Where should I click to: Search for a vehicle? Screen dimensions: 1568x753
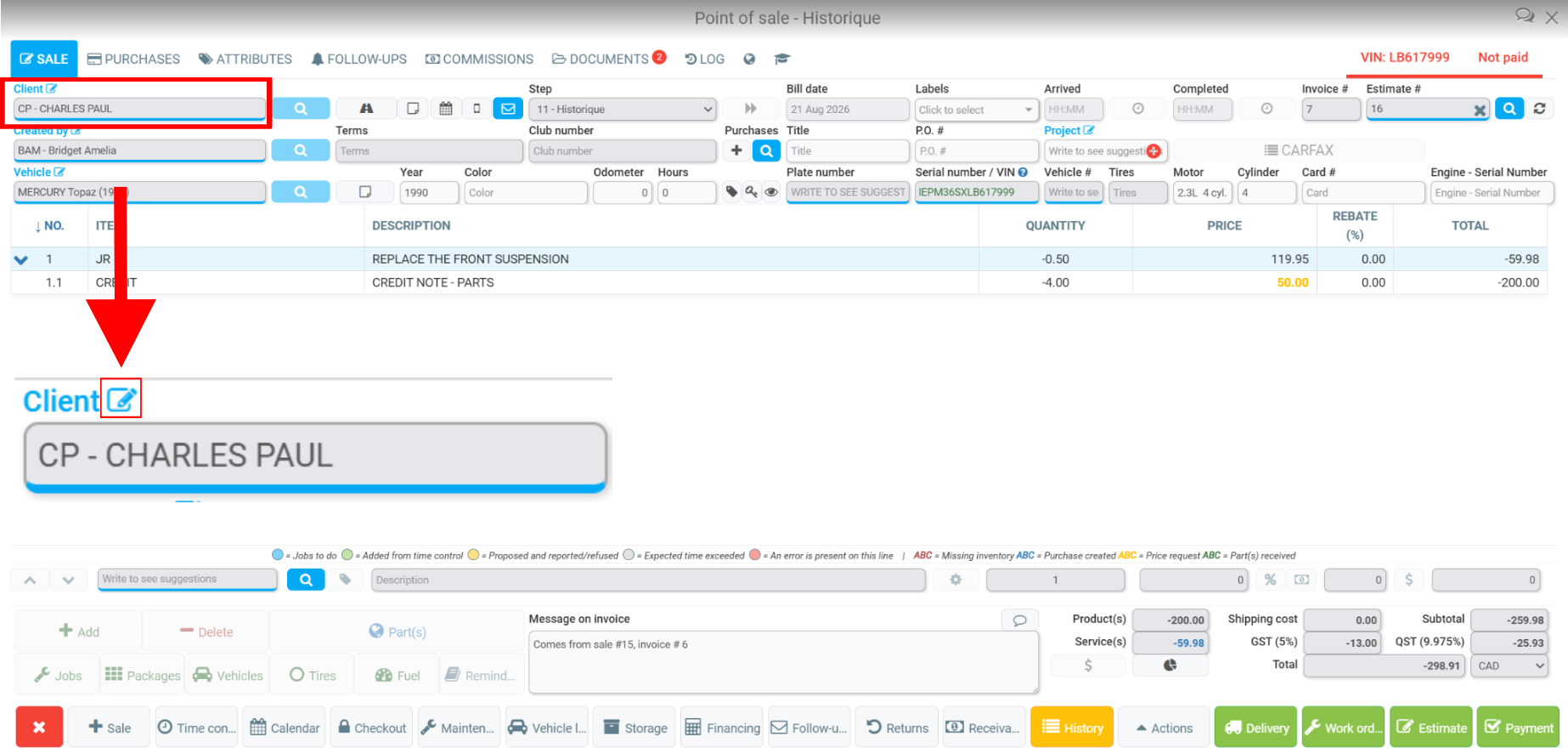[x=301, y=192]
